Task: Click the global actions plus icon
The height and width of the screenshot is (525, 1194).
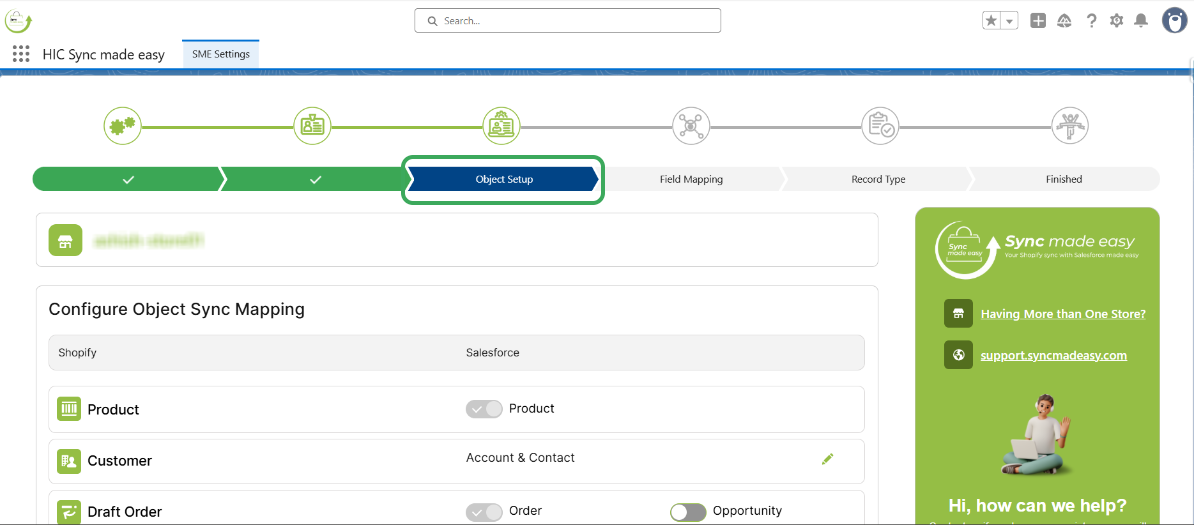Action: pos(1038,21)
